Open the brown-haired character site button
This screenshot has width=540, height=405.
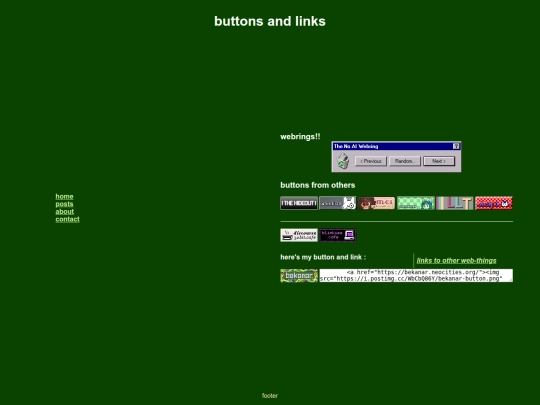pyautogui.click(x=377, y=203)
